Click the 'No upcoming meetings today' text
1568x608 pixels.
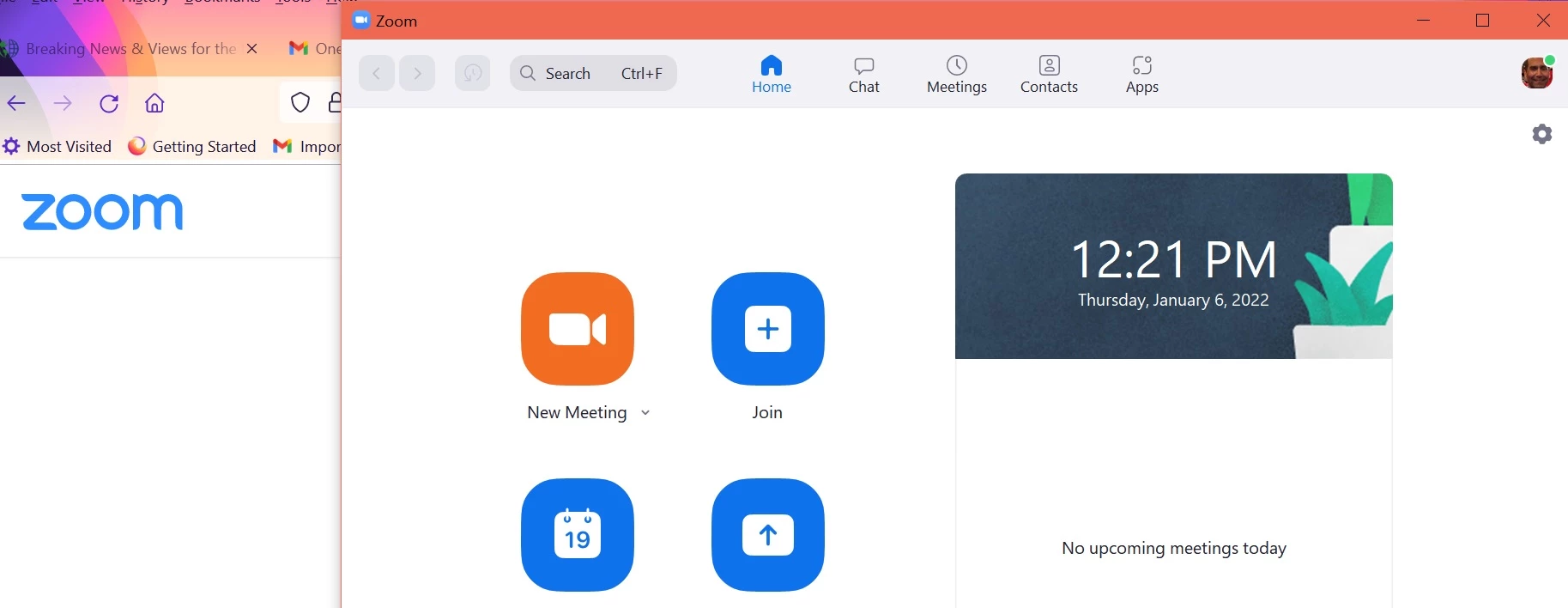point(1173,548)
